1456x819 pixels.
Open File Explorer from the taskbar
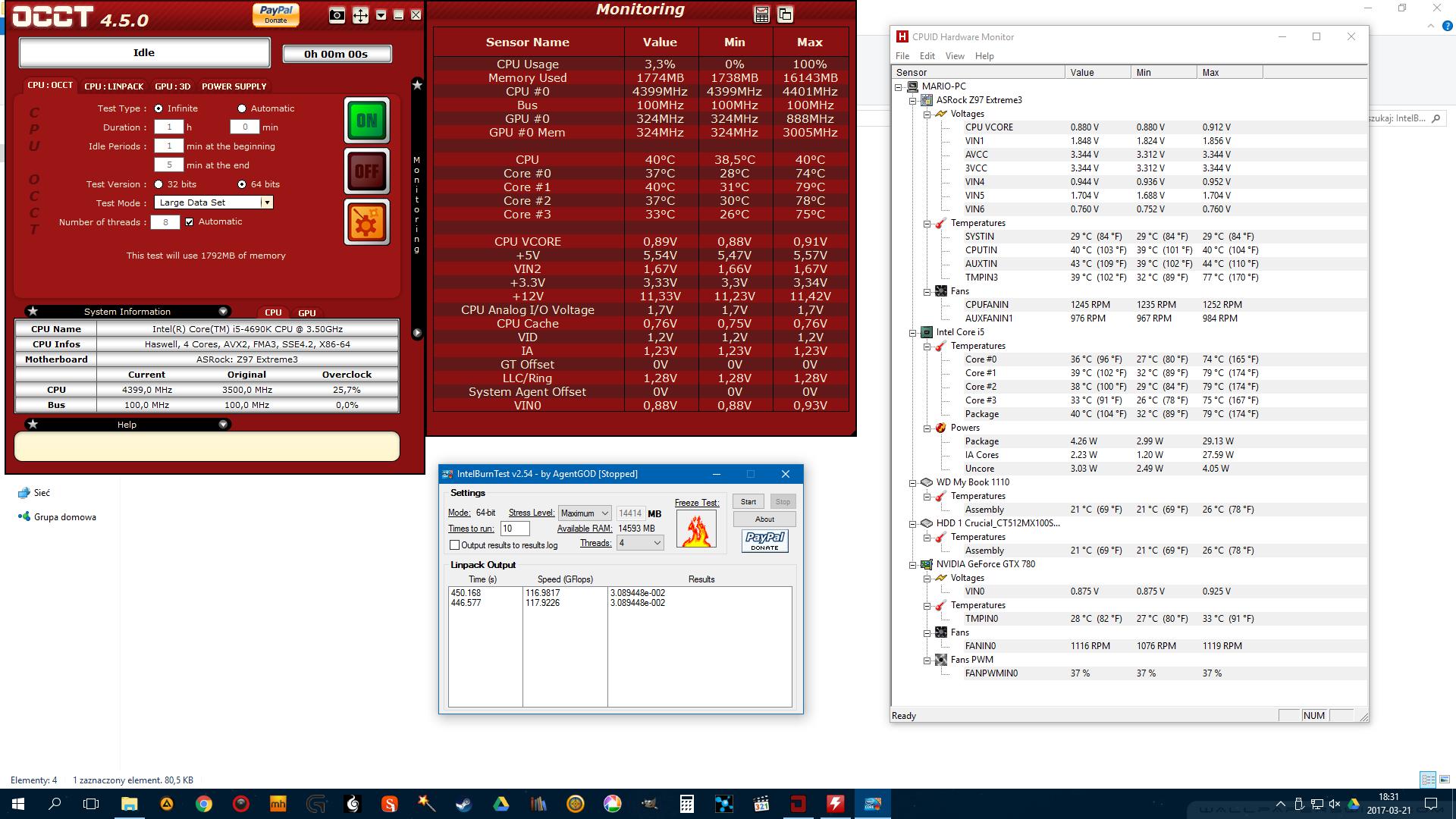pyautogui.click(x=130, y=804)
